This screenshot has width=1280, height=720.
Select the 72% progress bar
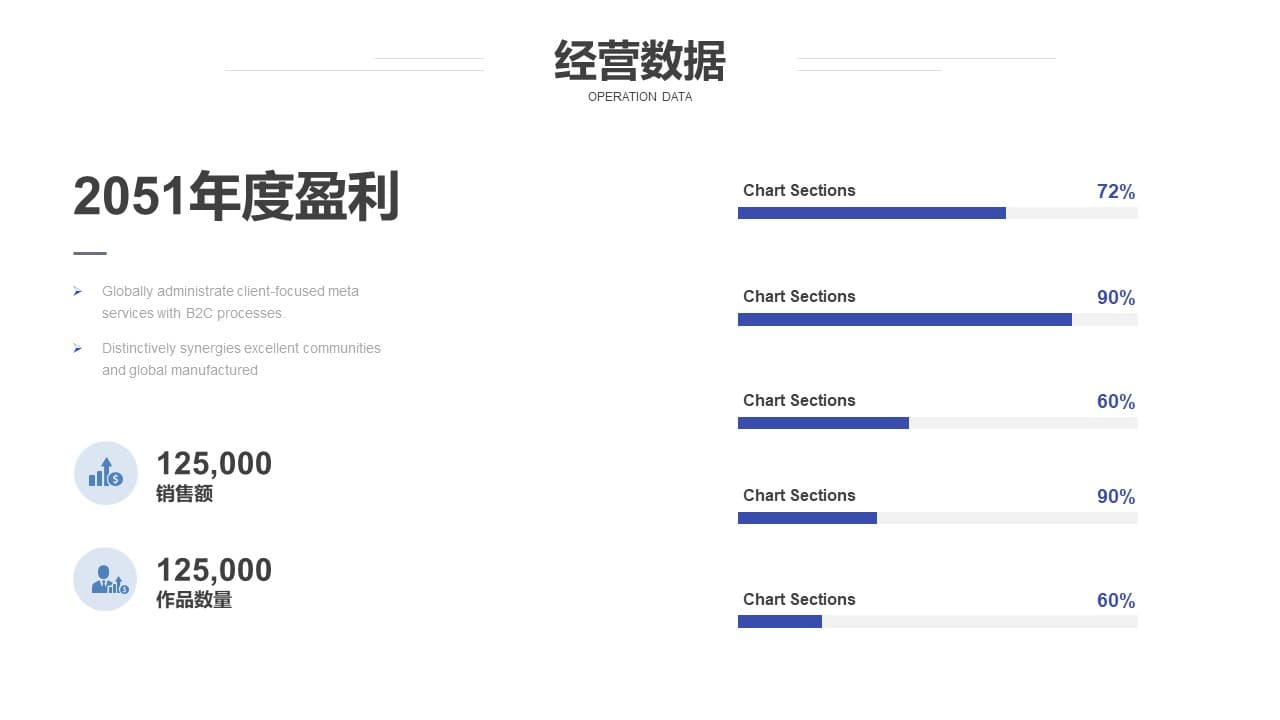coord(938,213)
